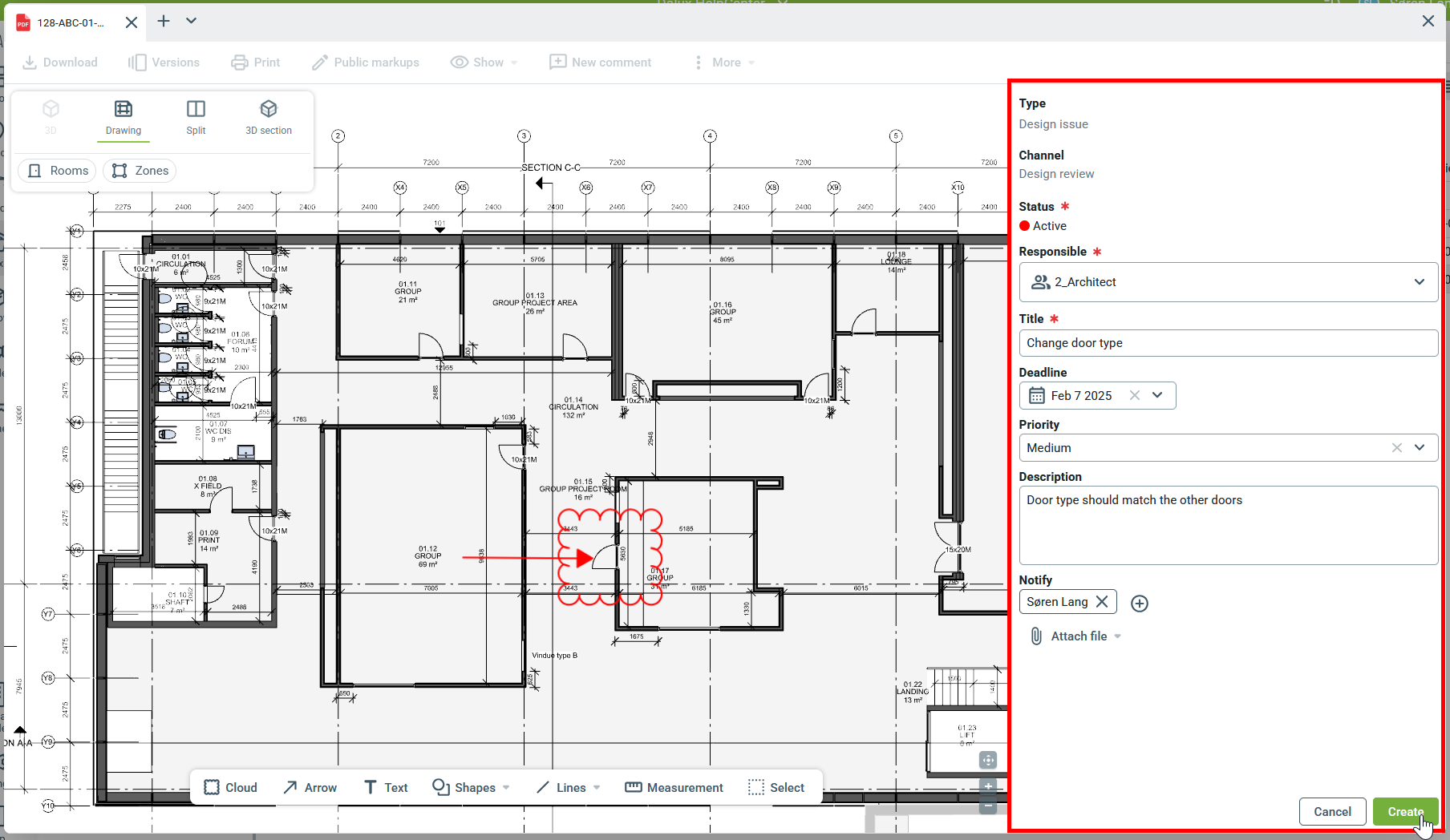The image size is (1450, 840).
Task: Activate the Select tool
Action: coord(776,787)
